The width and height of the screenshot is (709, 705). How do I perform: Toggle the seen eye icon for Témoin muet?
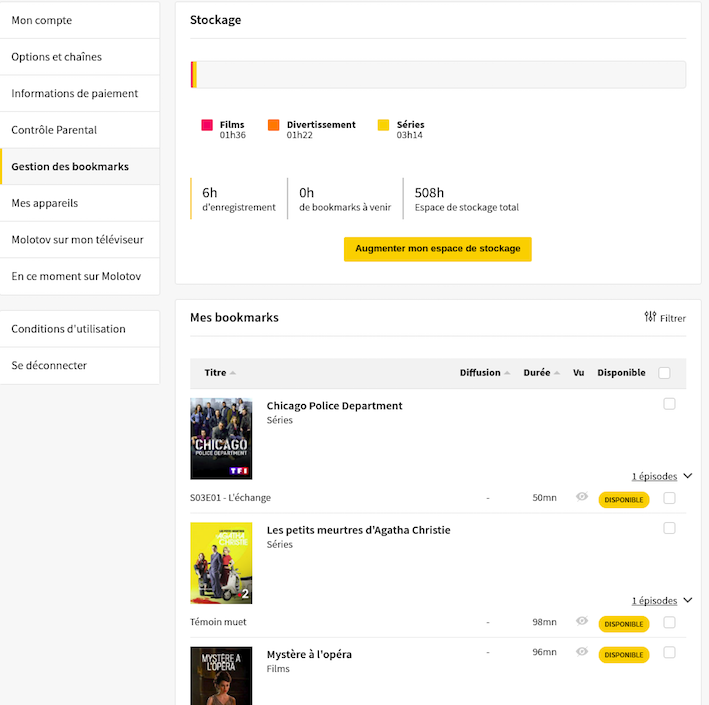[x=582, y=621]
